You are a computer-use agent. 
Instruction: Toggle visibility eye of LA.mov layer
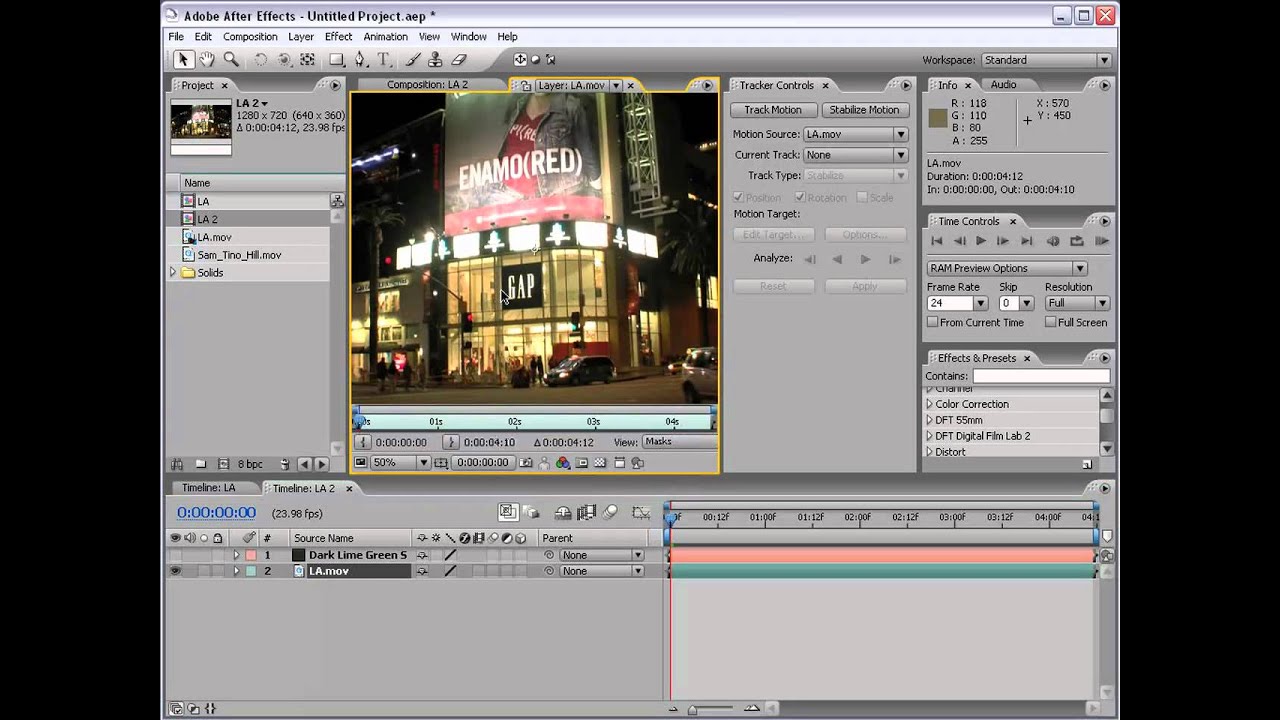(x=175, y=571)
